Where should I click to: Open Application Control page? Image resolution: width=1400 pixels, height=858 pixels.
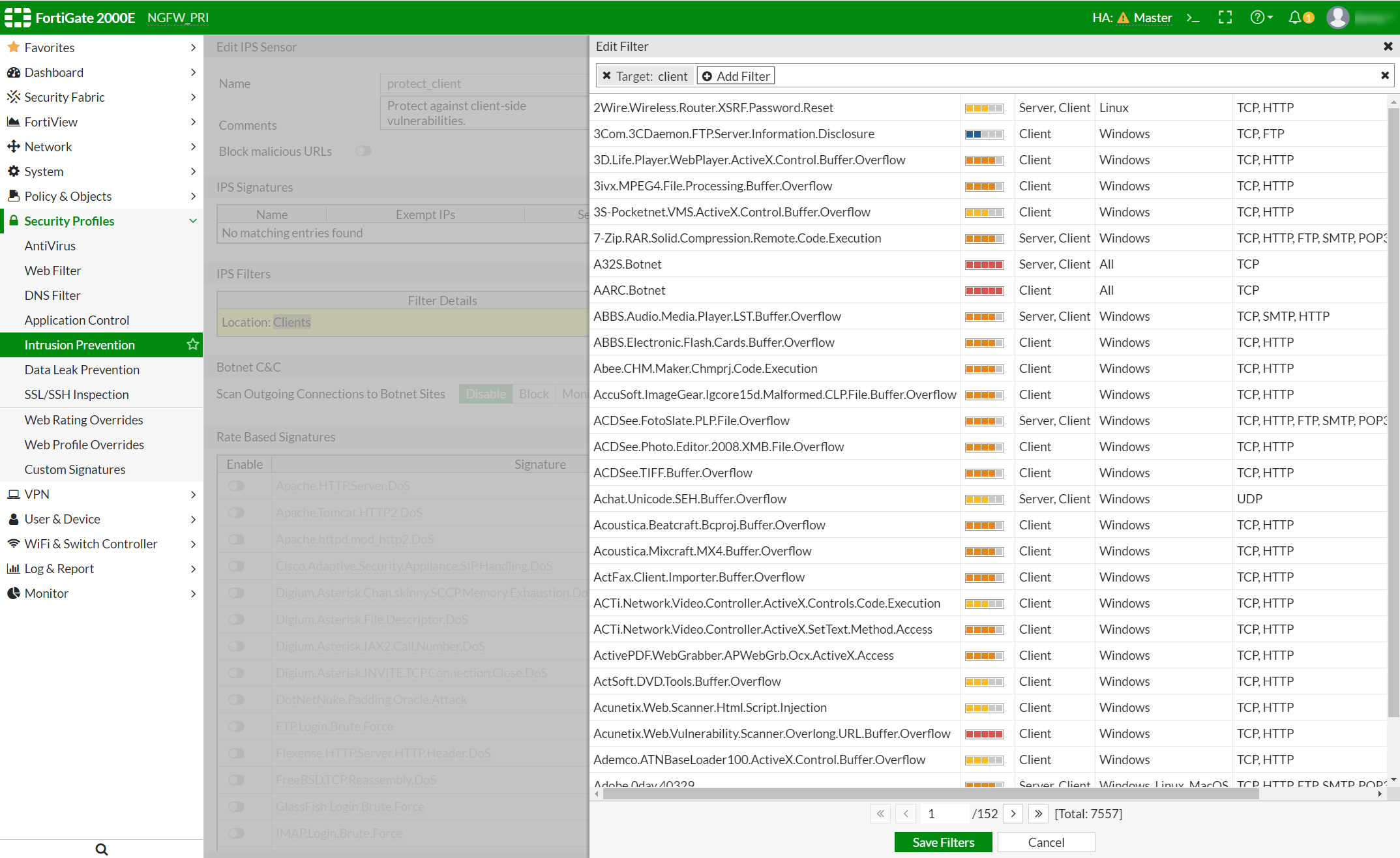coord(77,319)
